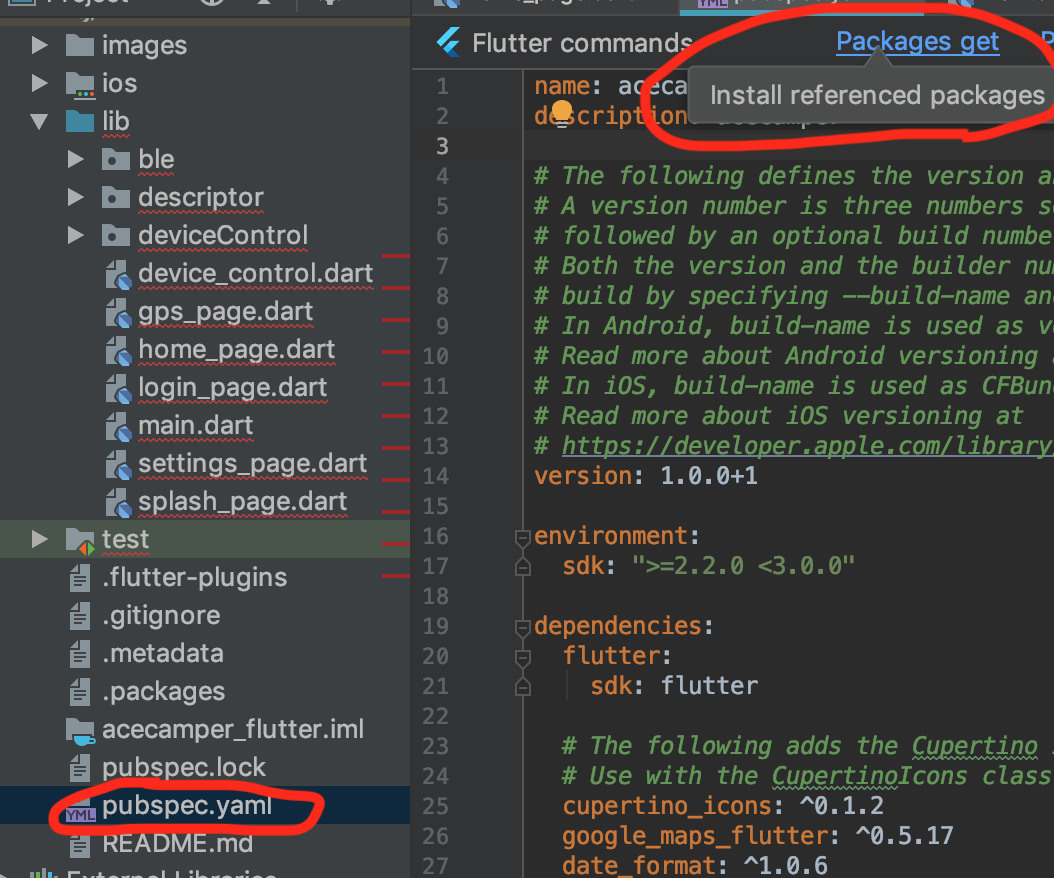Screen dimensions: 1054x878
Task: Open home_page.dart file
Action: (237, 350)
